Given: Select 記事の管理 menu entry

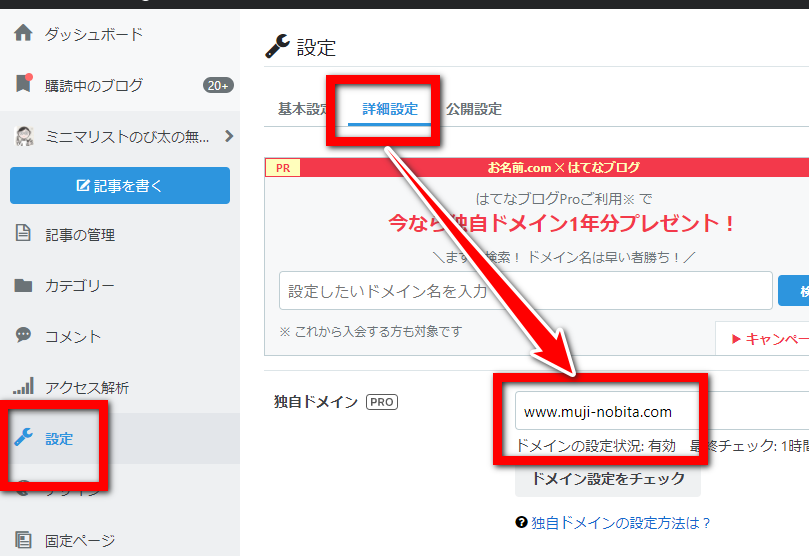Looking at the screenshot, I should click(x=80, y=235).
